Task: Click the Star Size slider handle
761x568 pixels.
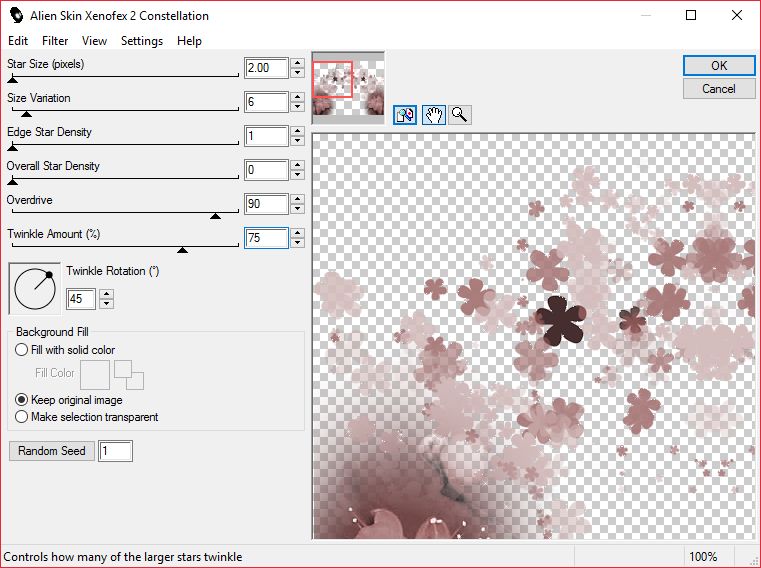Action: point(13,80)
